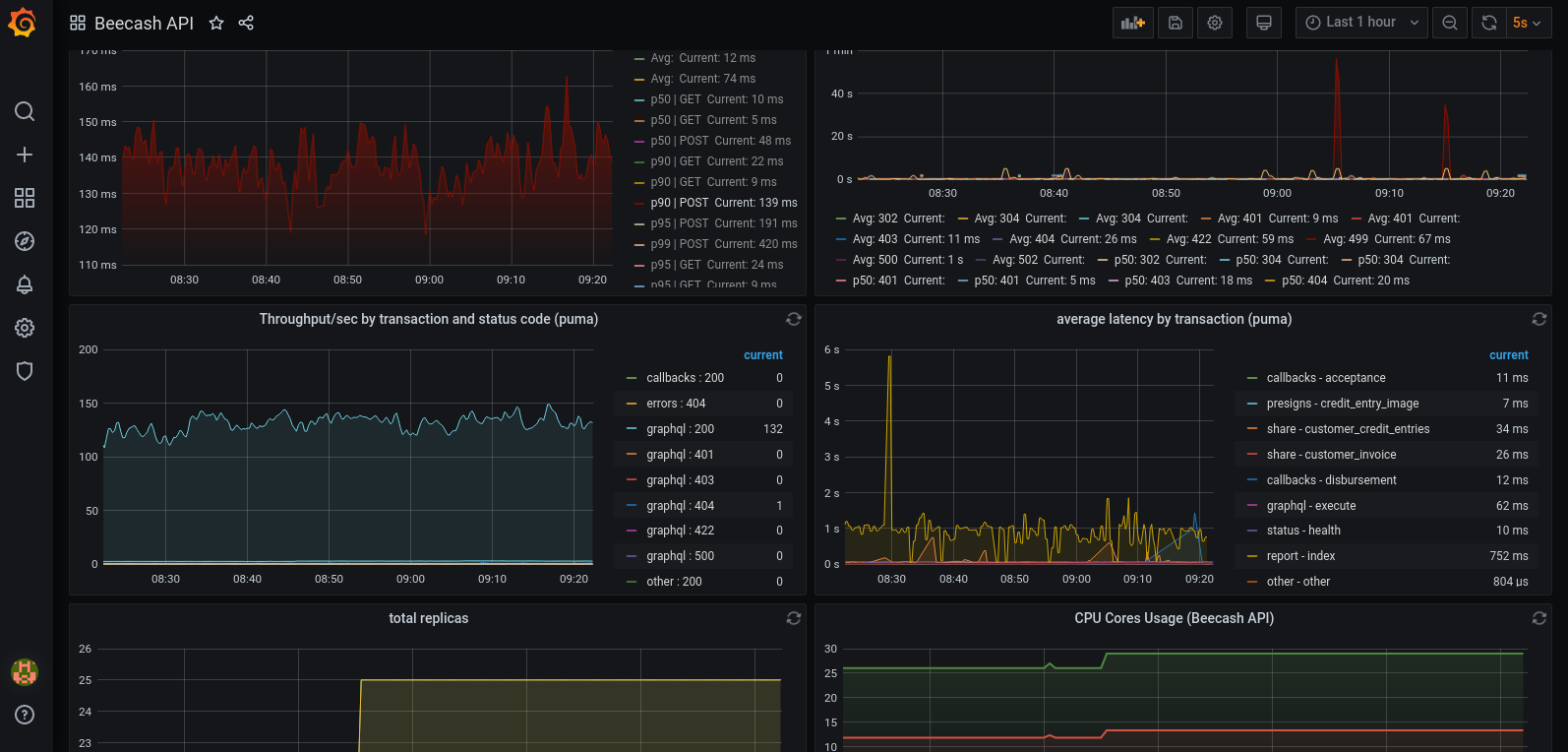The image size is (1568, 752).
Task: Select p95 | POST Current: 191 ms legend
Action: click(724, 223)
